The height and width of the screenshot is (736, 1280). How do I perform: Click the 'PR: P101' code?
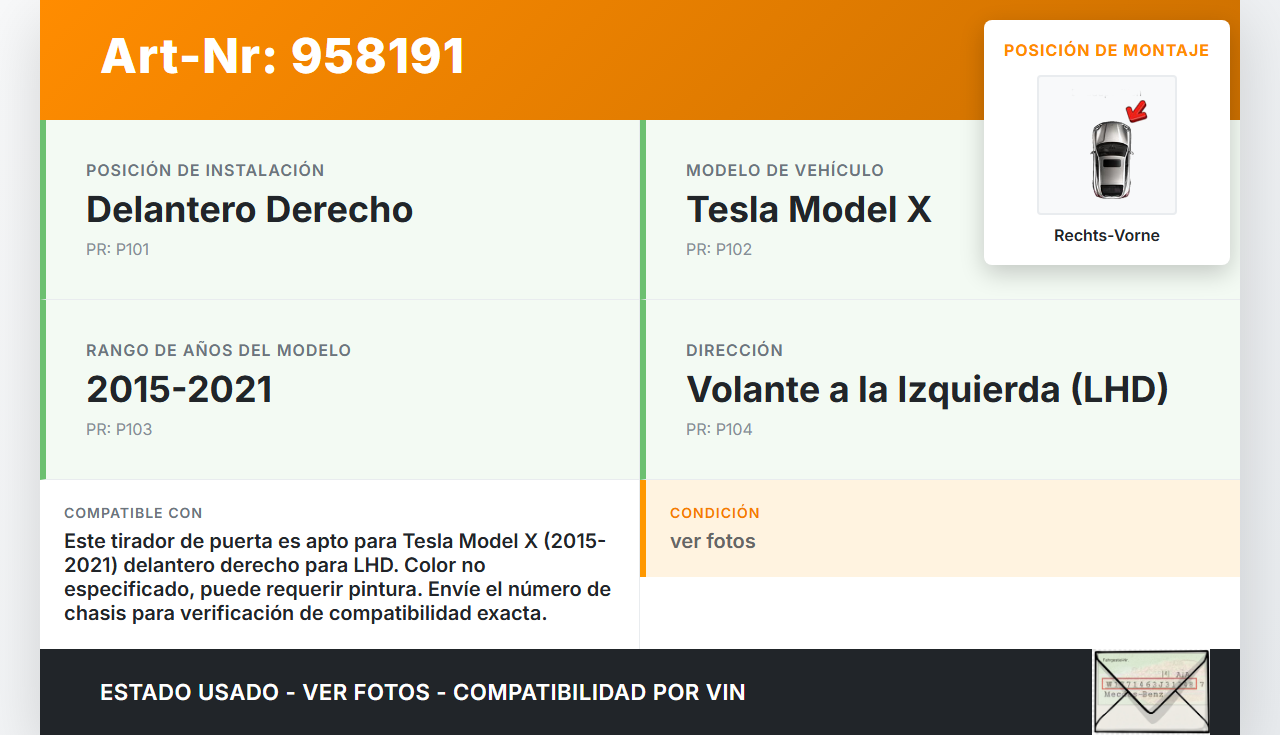pos(118,249)
